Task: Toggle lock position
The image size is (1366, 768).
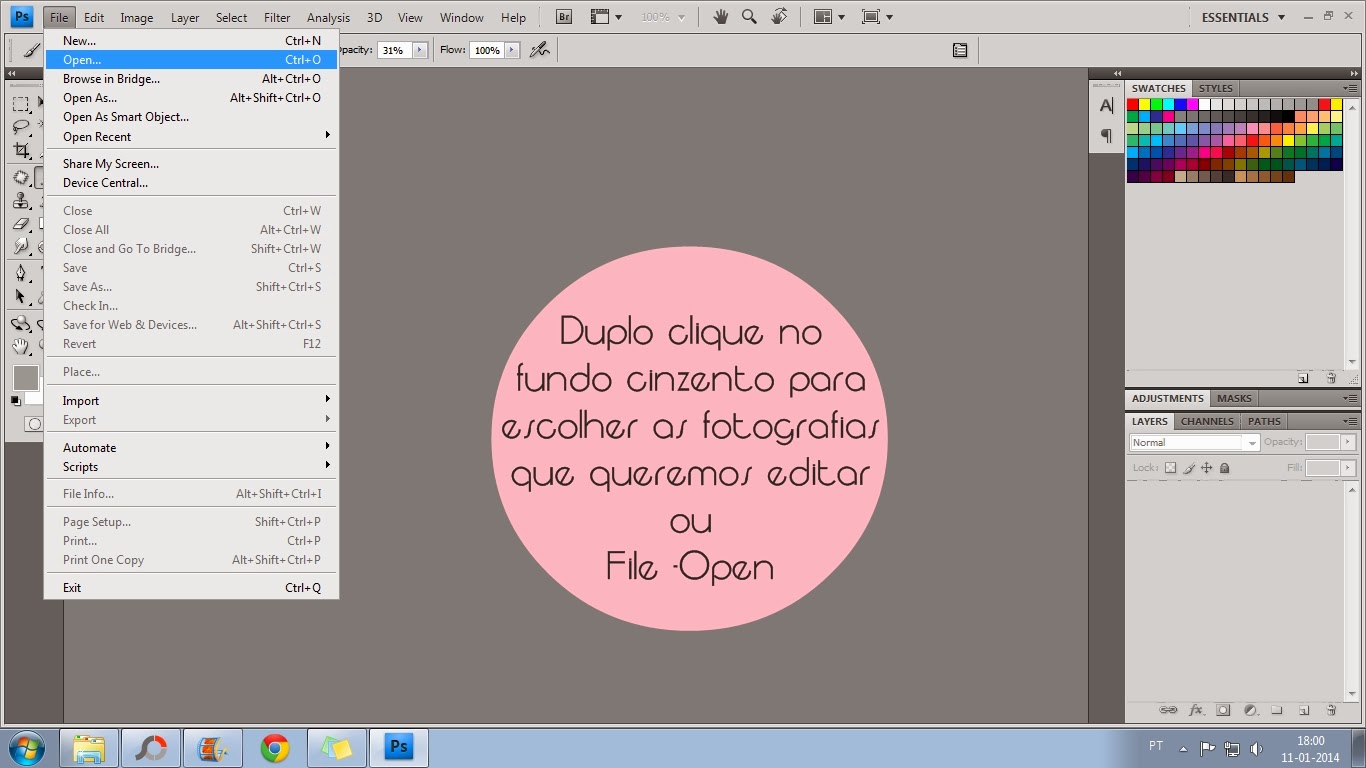Action: pyautogui.click(x=1207, y=468)
